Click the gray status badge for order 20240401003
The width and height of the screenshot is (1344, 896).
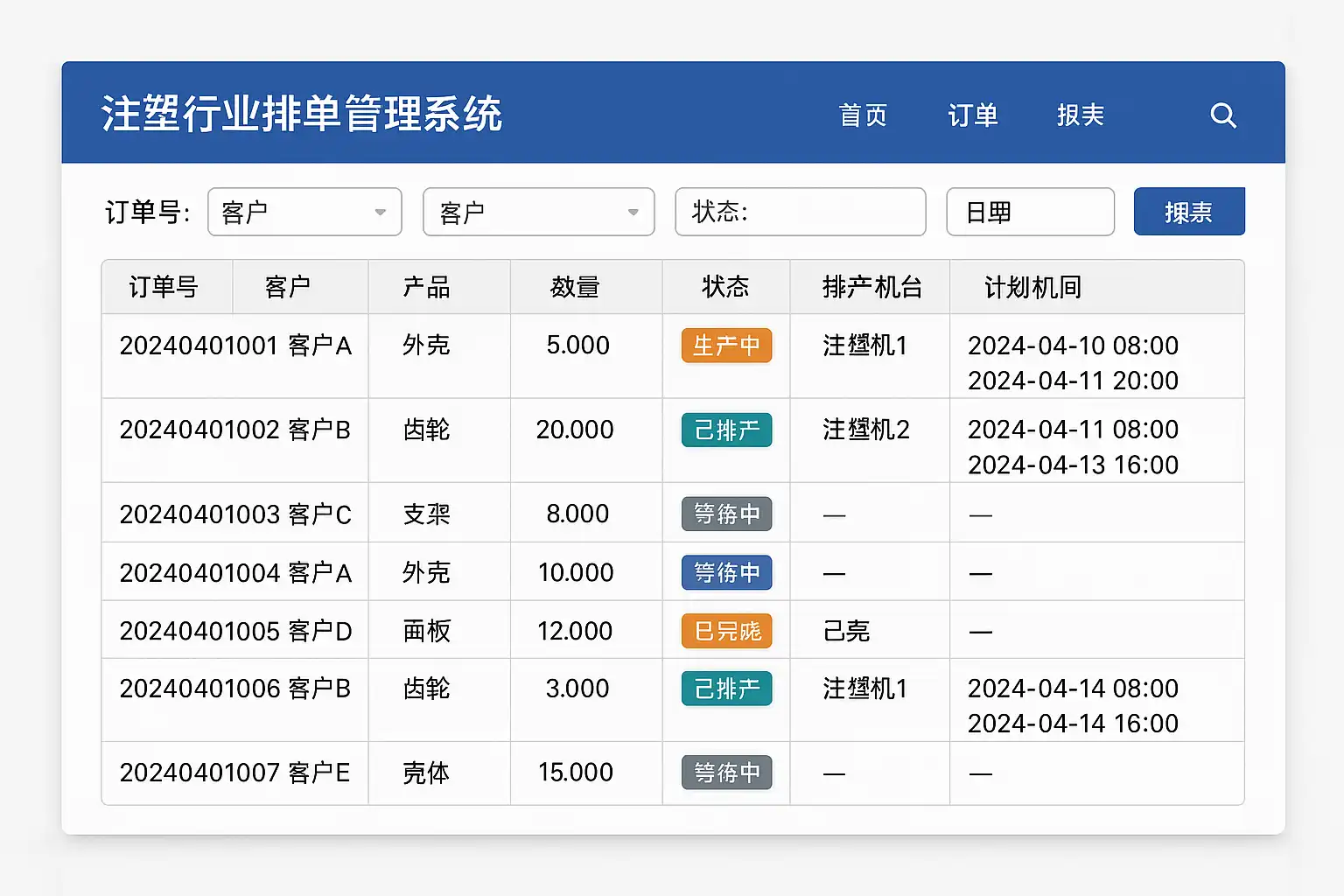(x=726, y=514)
